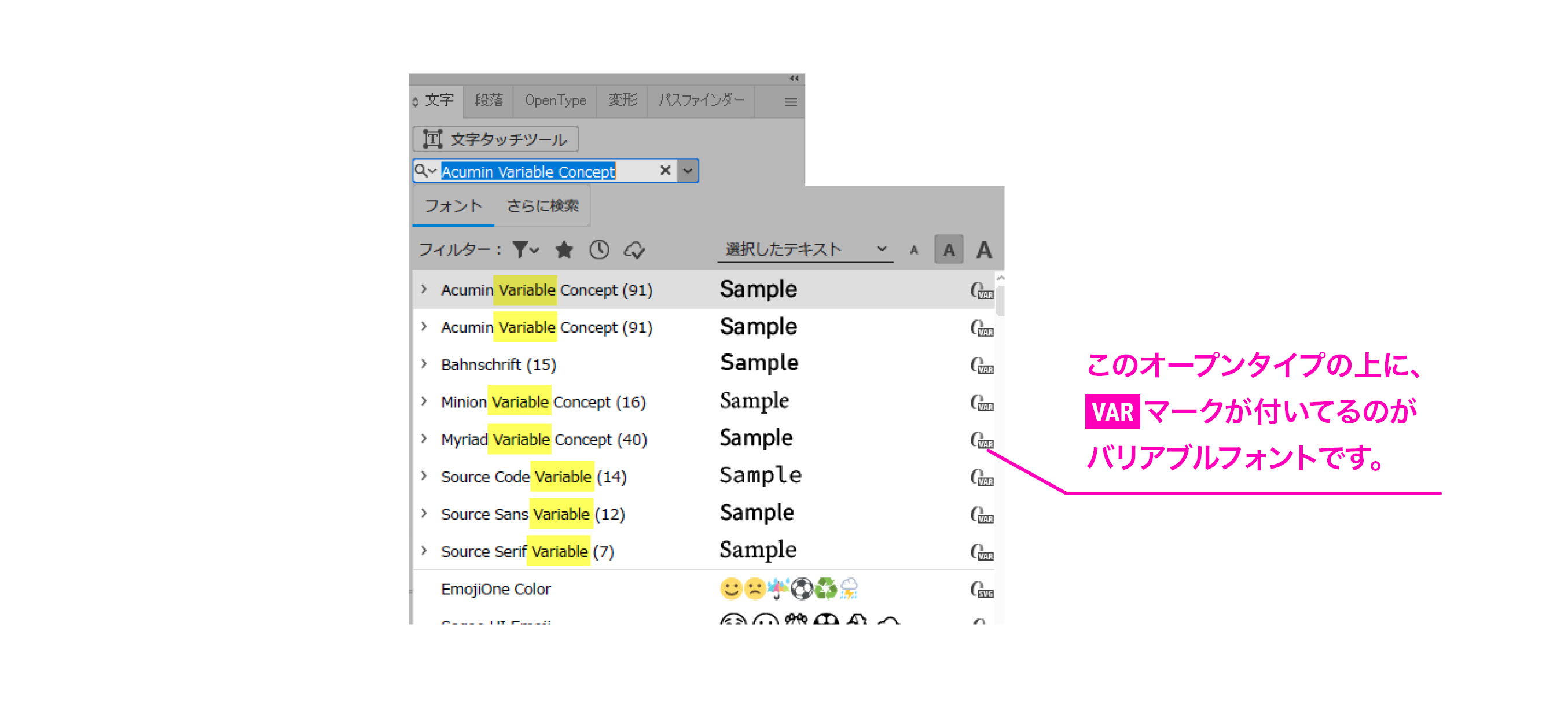Click the VAR icon on Source Sans Variable row
1568x722 pixels.
pos(981,514)
